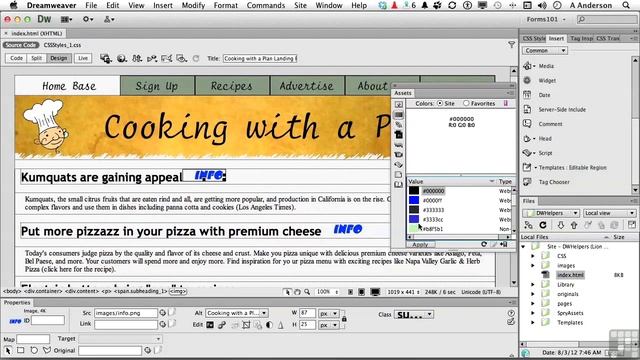Viewport: 640px width, 360px height.
Task: Select the #0000ff color swatch
Action: coord(414,200)
